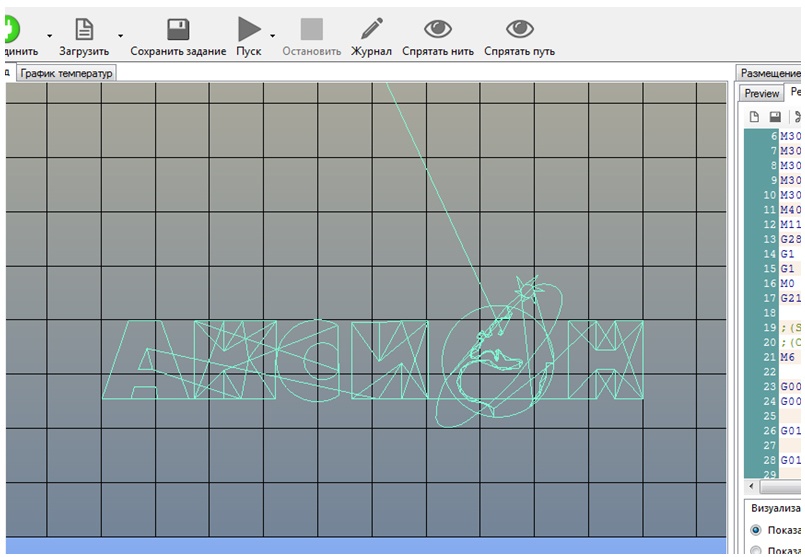
Task: Select the Preview tab
Action: point(761,93)
